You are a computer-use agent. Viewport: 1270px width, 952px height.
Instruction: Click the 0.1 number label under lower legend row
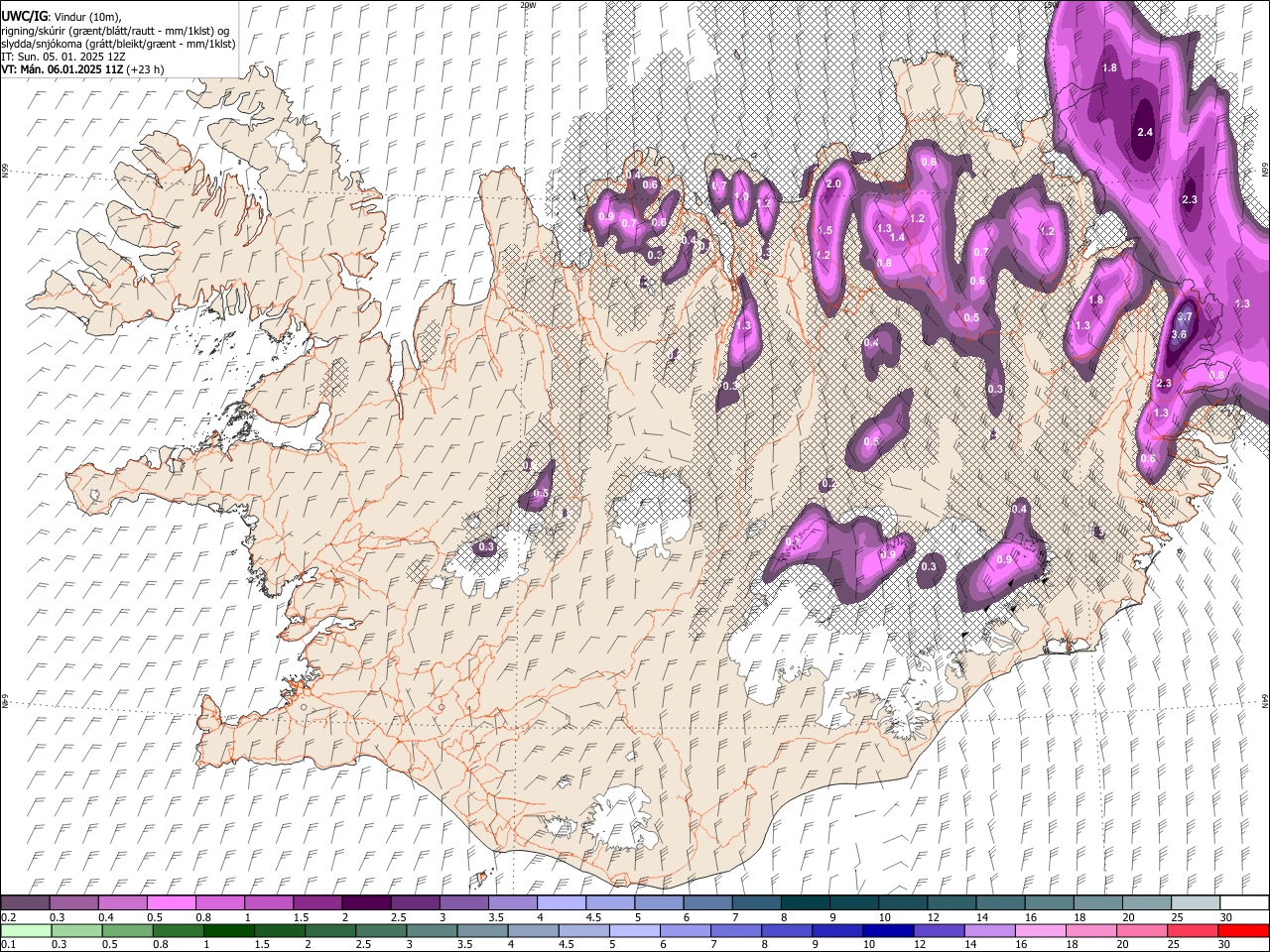coord(9,944)
